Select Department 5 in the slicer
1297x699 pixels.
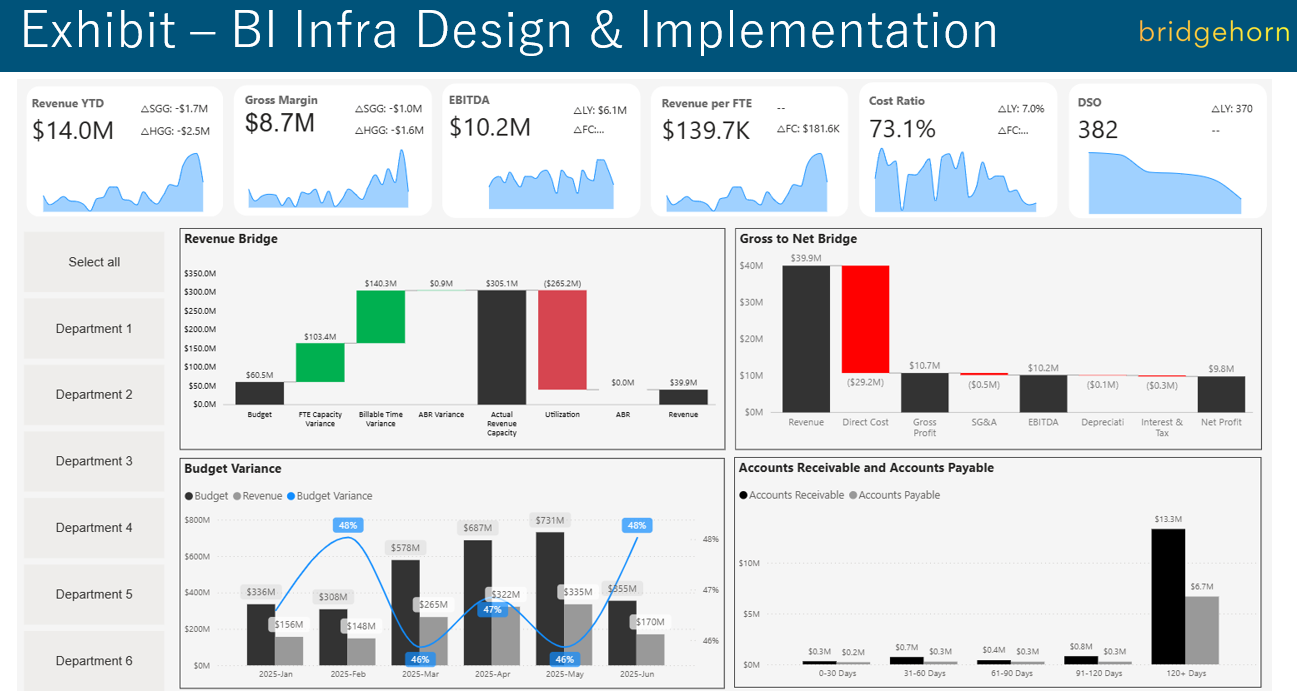pyautogui.click(x=94, y=594)
